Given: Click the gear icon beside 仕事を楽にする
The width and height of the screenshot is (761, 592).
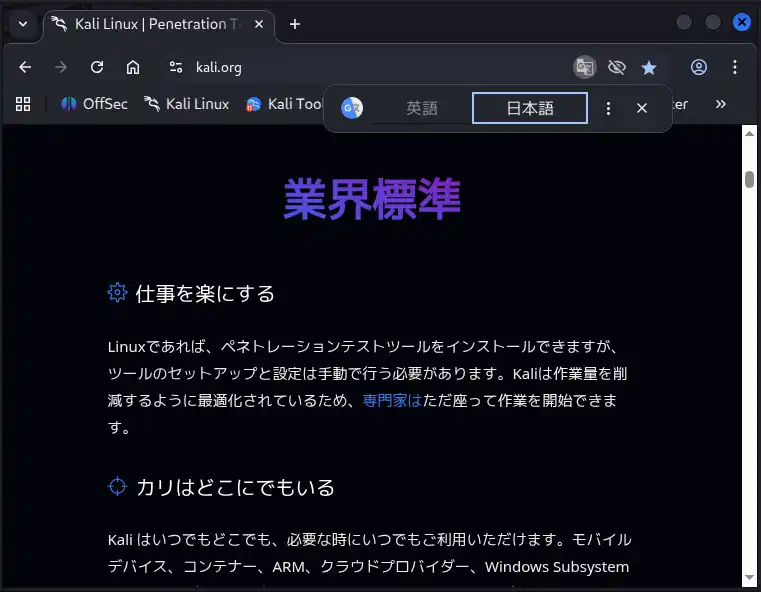Looking at the screenshot, I should tap(117, 293).
